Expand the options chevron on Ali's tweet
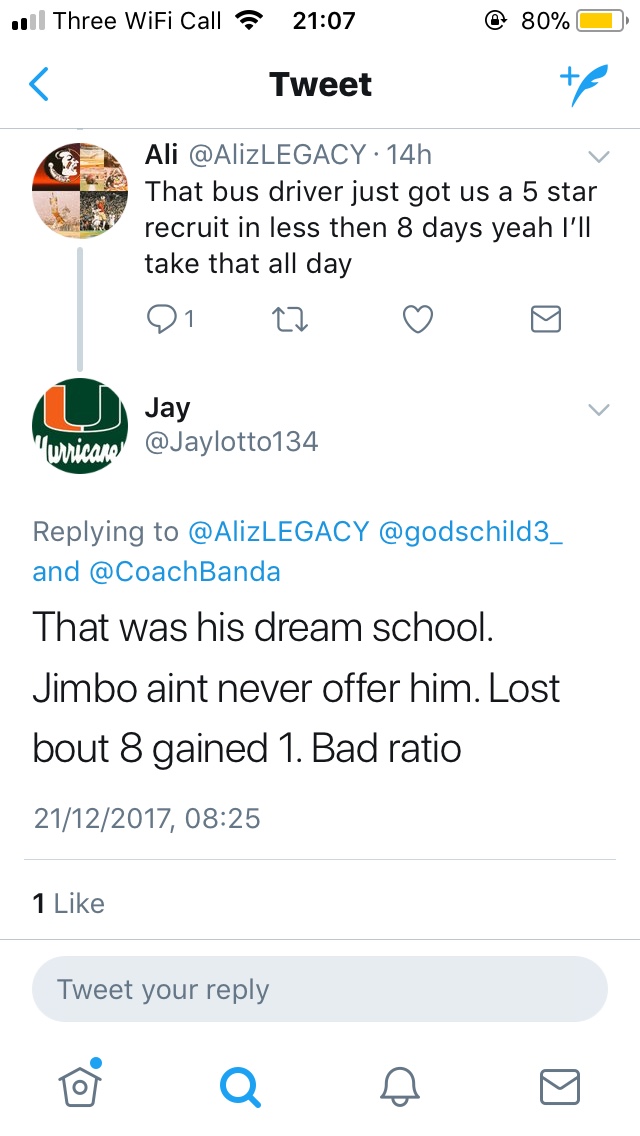Viewport: 640px width, 1136px height. tap(598, 157)
